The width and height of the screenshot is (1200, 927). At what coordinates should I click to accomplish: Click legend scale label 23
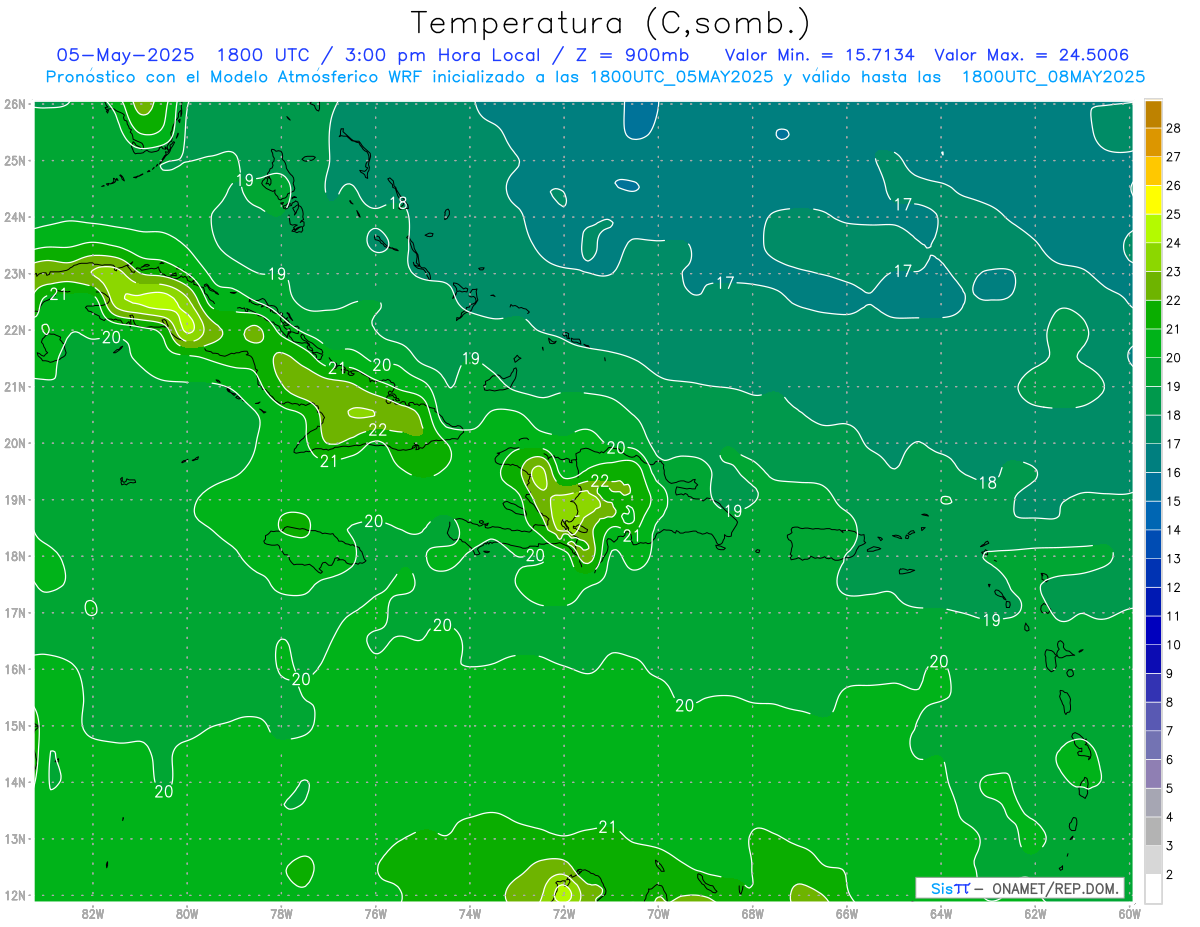[1173, 271]
